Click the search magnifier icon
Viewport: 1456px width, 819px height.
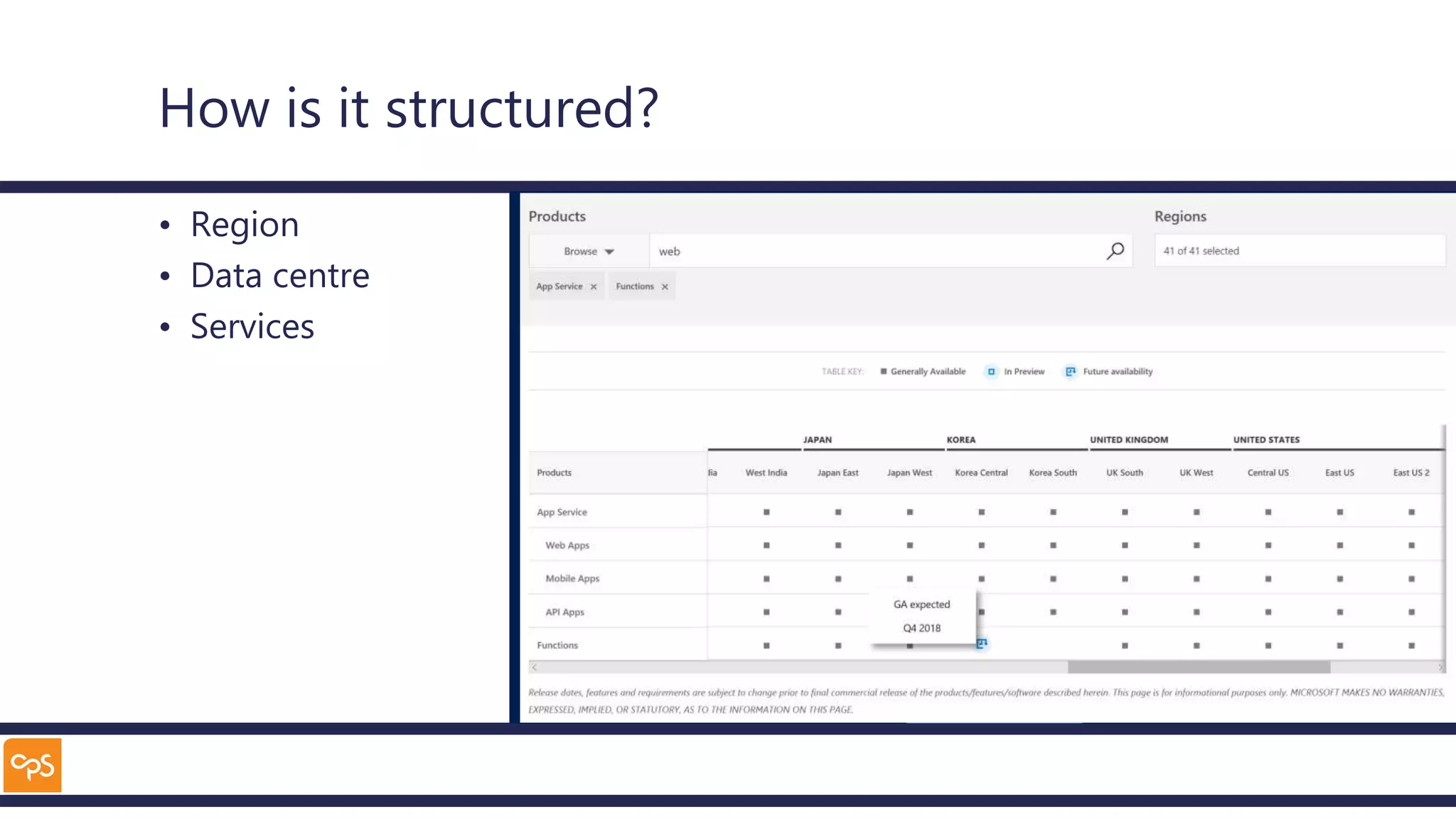tap(1115, 251)
